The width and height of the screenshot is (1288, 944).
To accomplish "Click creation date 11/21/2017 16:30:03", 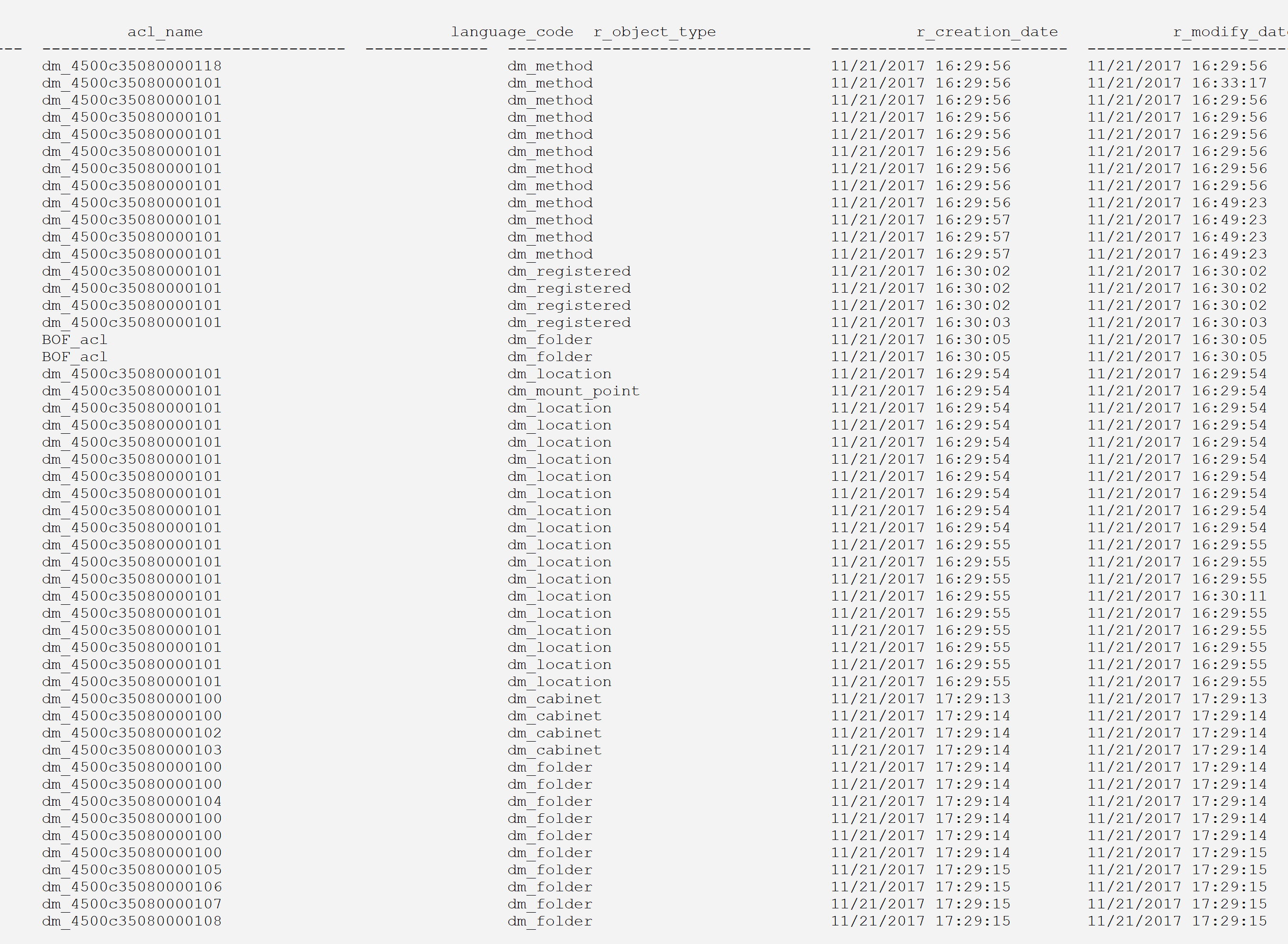I will [x=921, y=323].
